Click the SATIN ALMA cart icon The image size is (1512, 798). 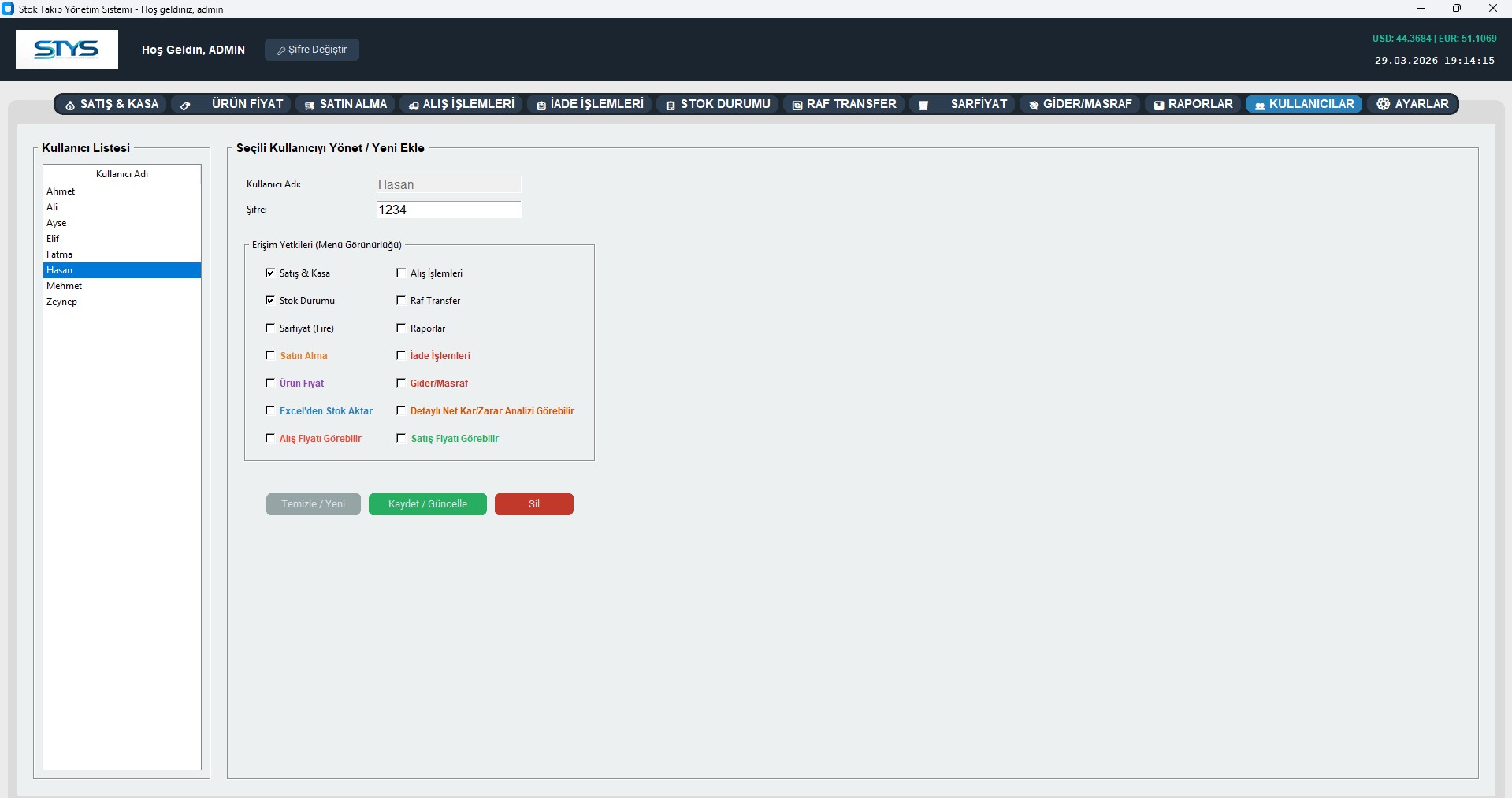click(x=310, y=105)
